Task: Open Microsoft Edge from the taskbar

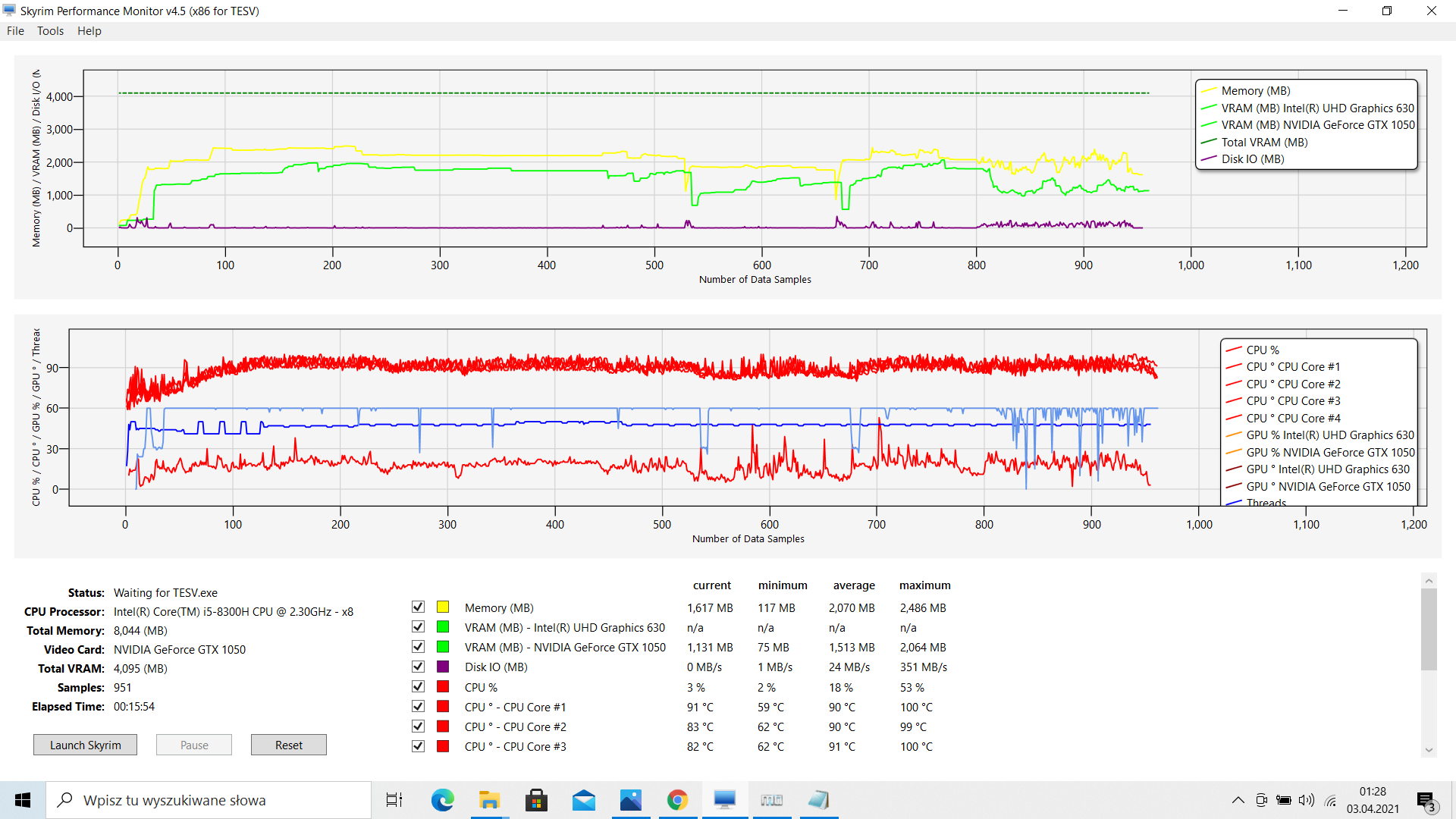Action: pos(442,800)
